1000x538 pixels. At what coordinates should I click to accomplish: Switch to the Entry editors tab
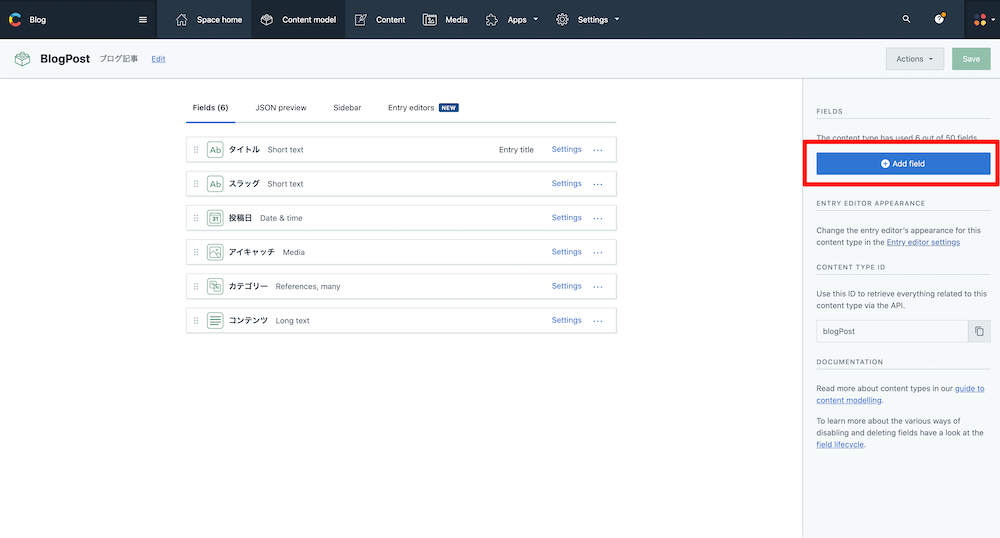point(423,108)
